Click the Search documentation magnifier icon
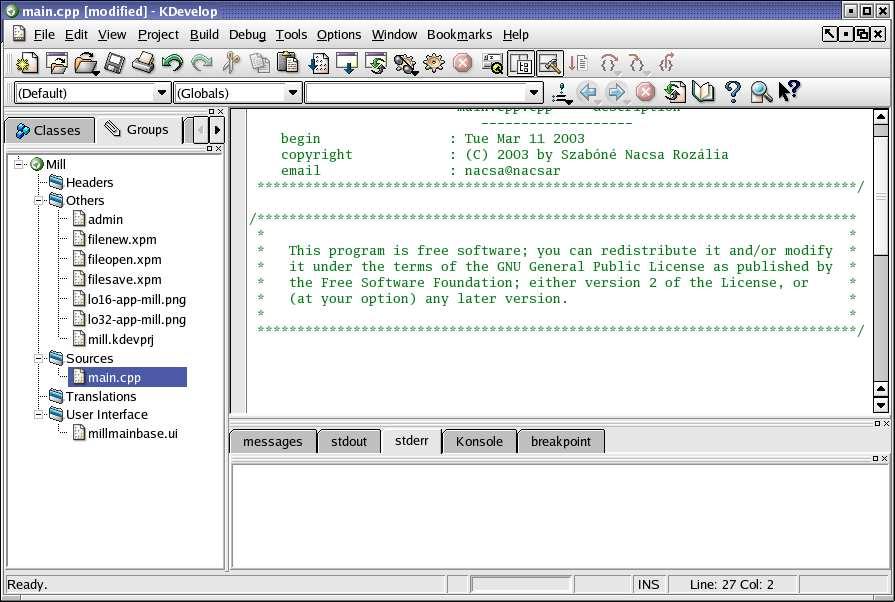This screenshot has width=895, height=602. pos(761,92)
